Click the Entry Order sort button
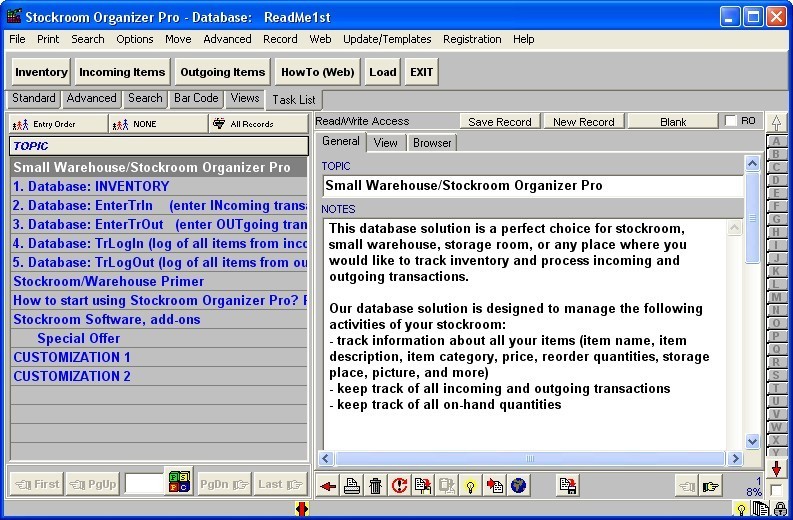 coord(58,124)
